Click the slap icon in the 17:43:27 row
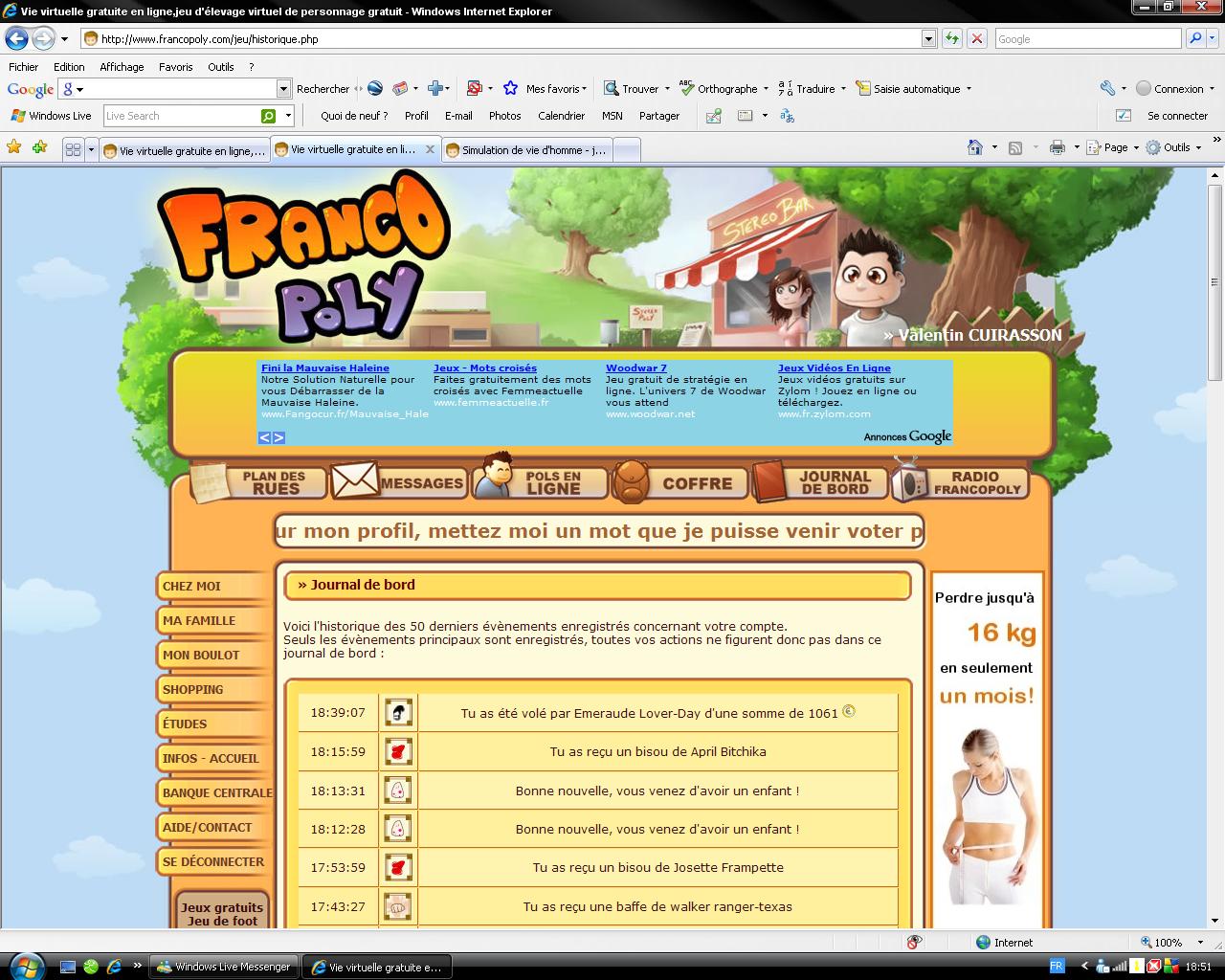This screenshot has height=980, width=1225. 398,905
